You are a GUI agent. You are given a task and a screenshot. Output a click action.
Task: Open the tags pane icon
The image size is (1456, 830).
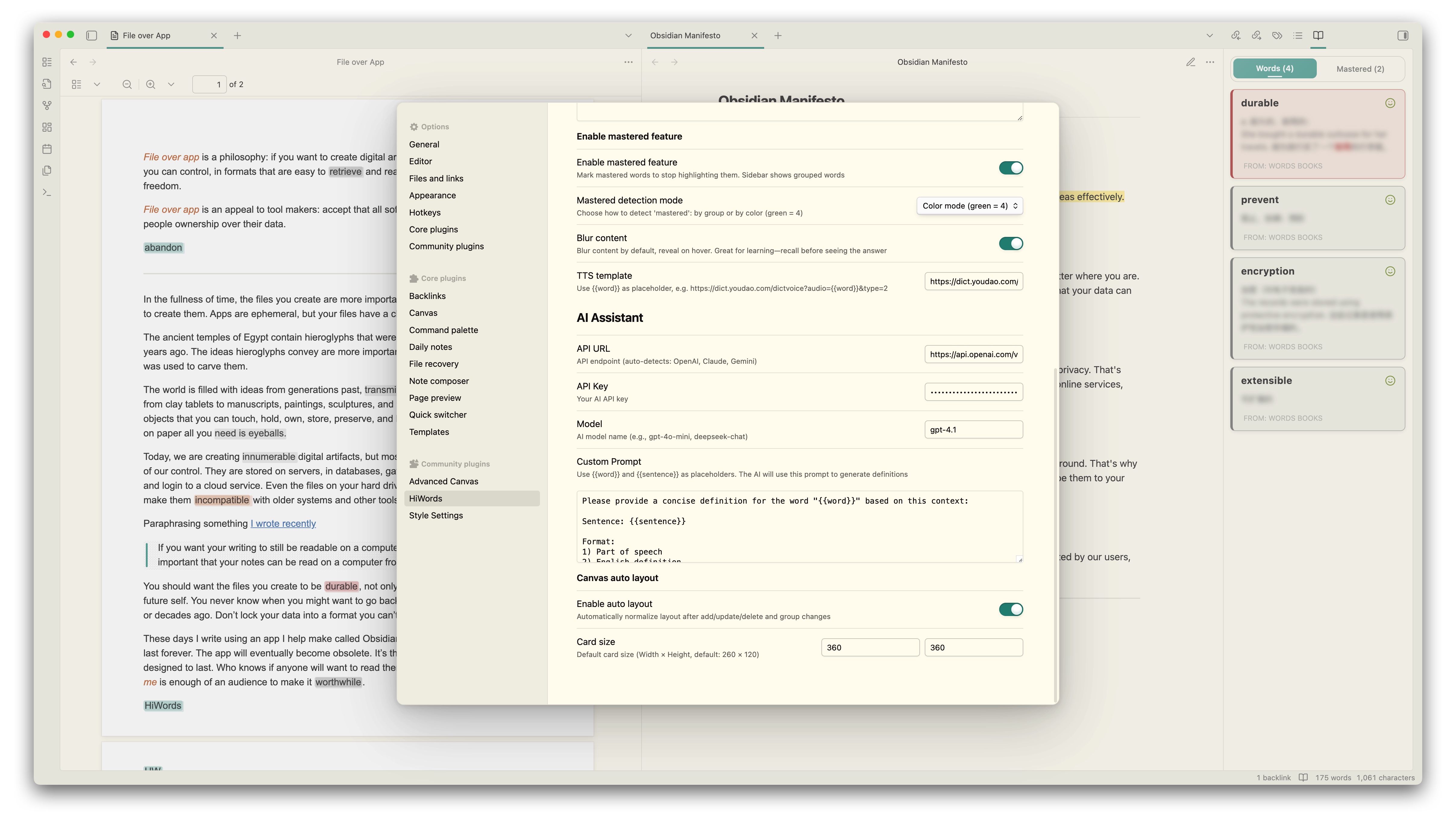[x=1277, y=35]
